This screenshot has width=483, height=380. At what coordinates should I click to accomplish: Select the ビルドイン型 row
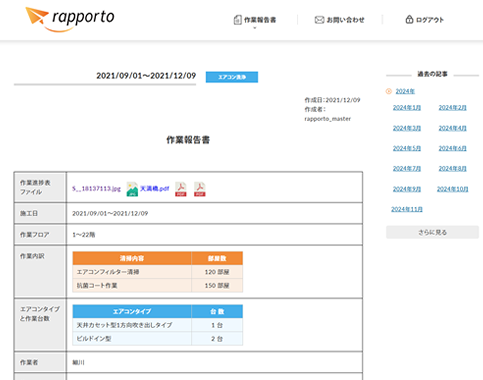point(158,339)
